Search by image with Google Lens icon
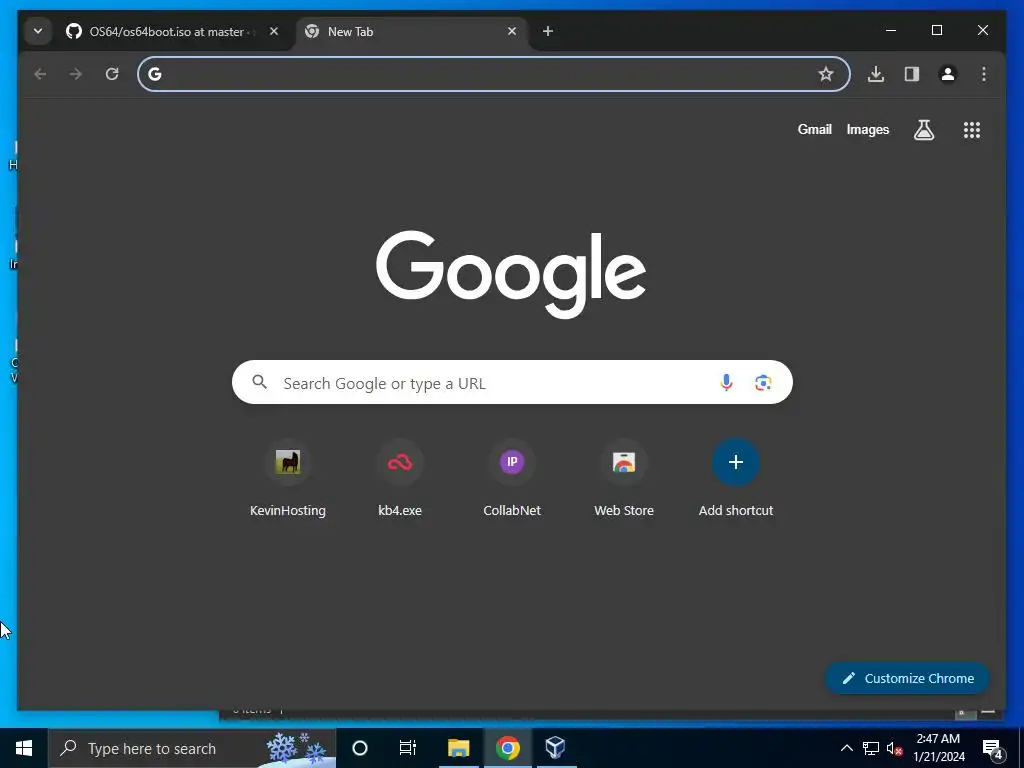Screen dimensions: 1024x768 763,383
